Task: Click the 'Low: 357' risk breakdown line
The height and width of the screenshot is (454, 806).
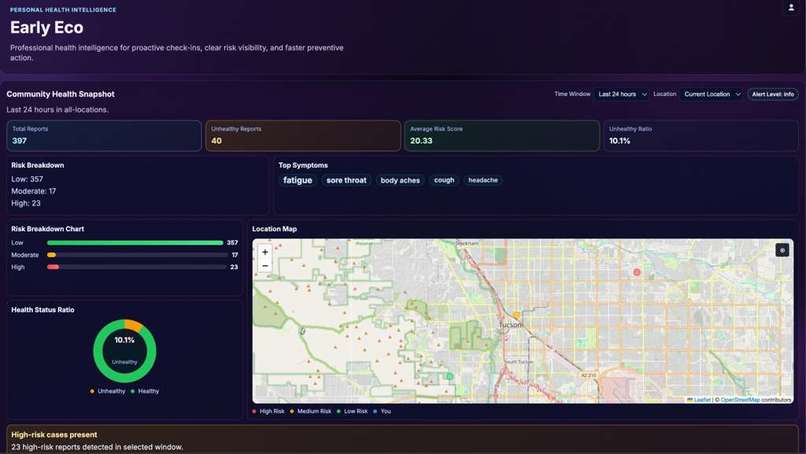Action: click(x=27, y=179)
